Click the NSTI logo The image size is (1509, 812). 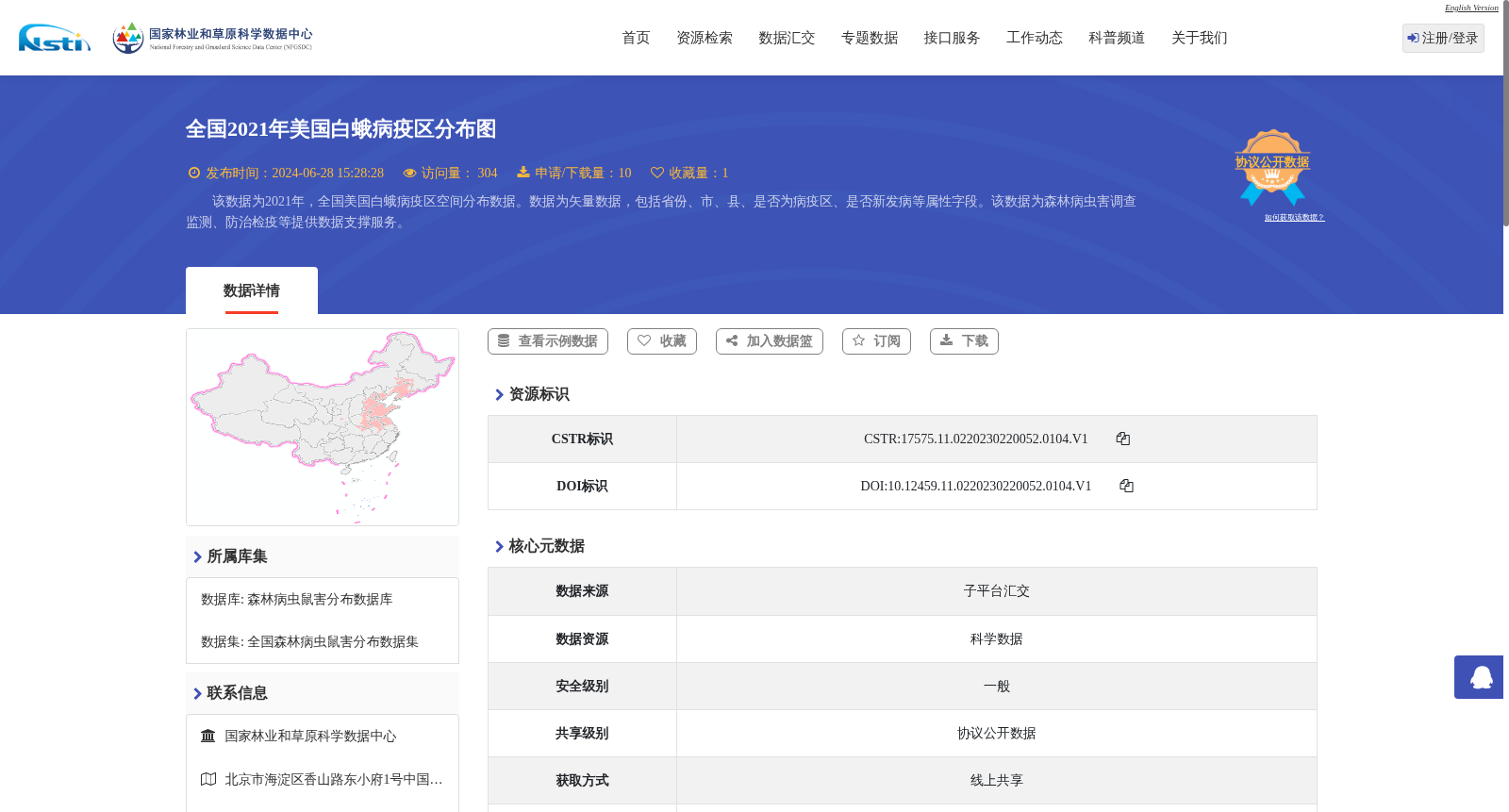(55, 38)
